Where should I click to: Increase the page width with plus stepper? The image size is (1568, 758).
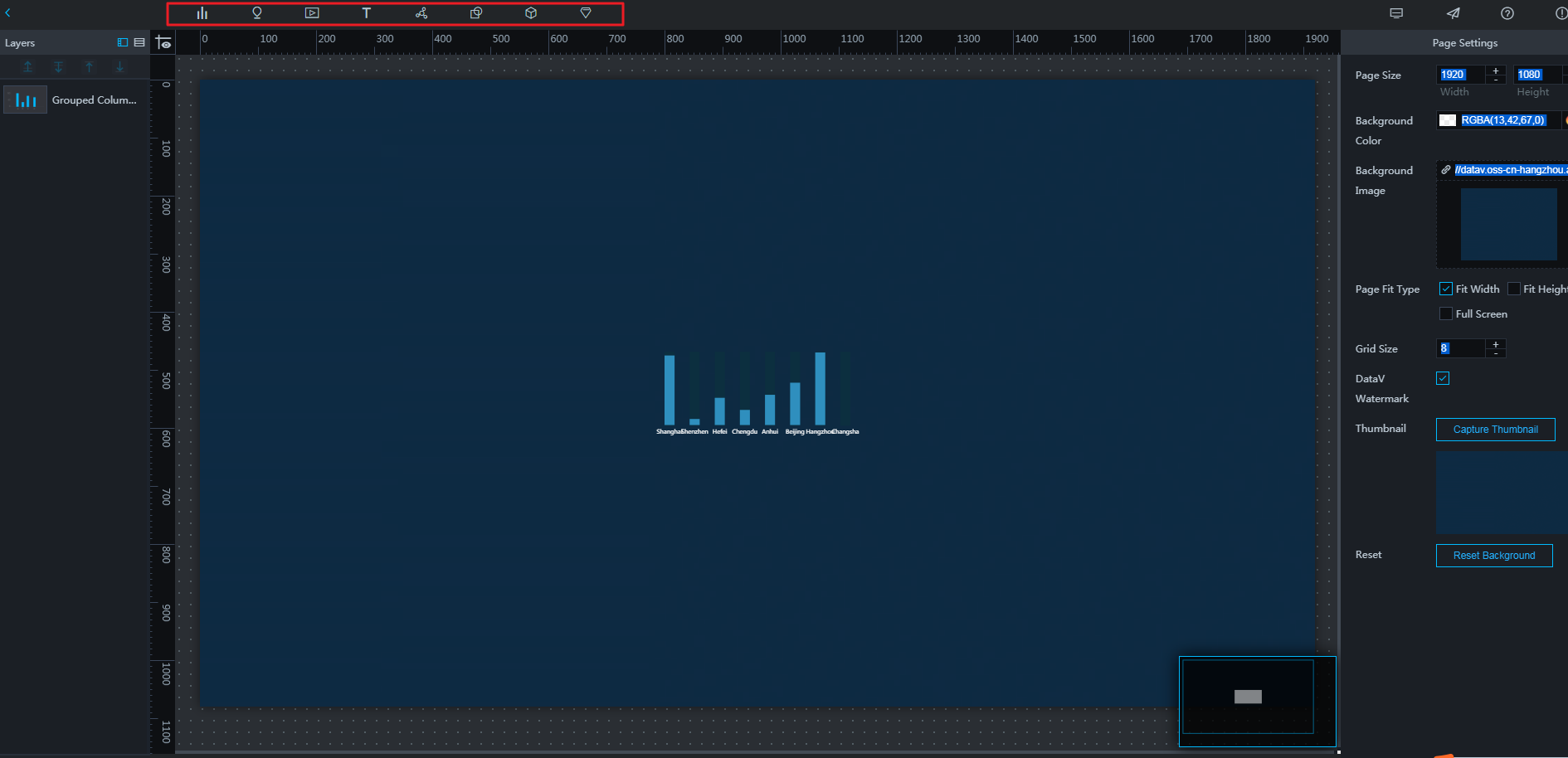1496,70
